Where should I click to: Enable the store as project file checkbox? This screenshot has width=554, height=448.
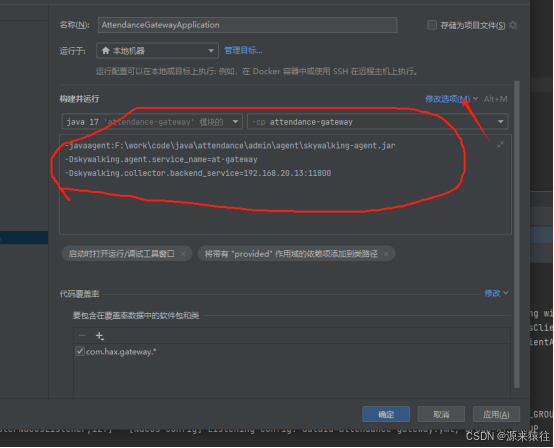(x=432, y=25)
